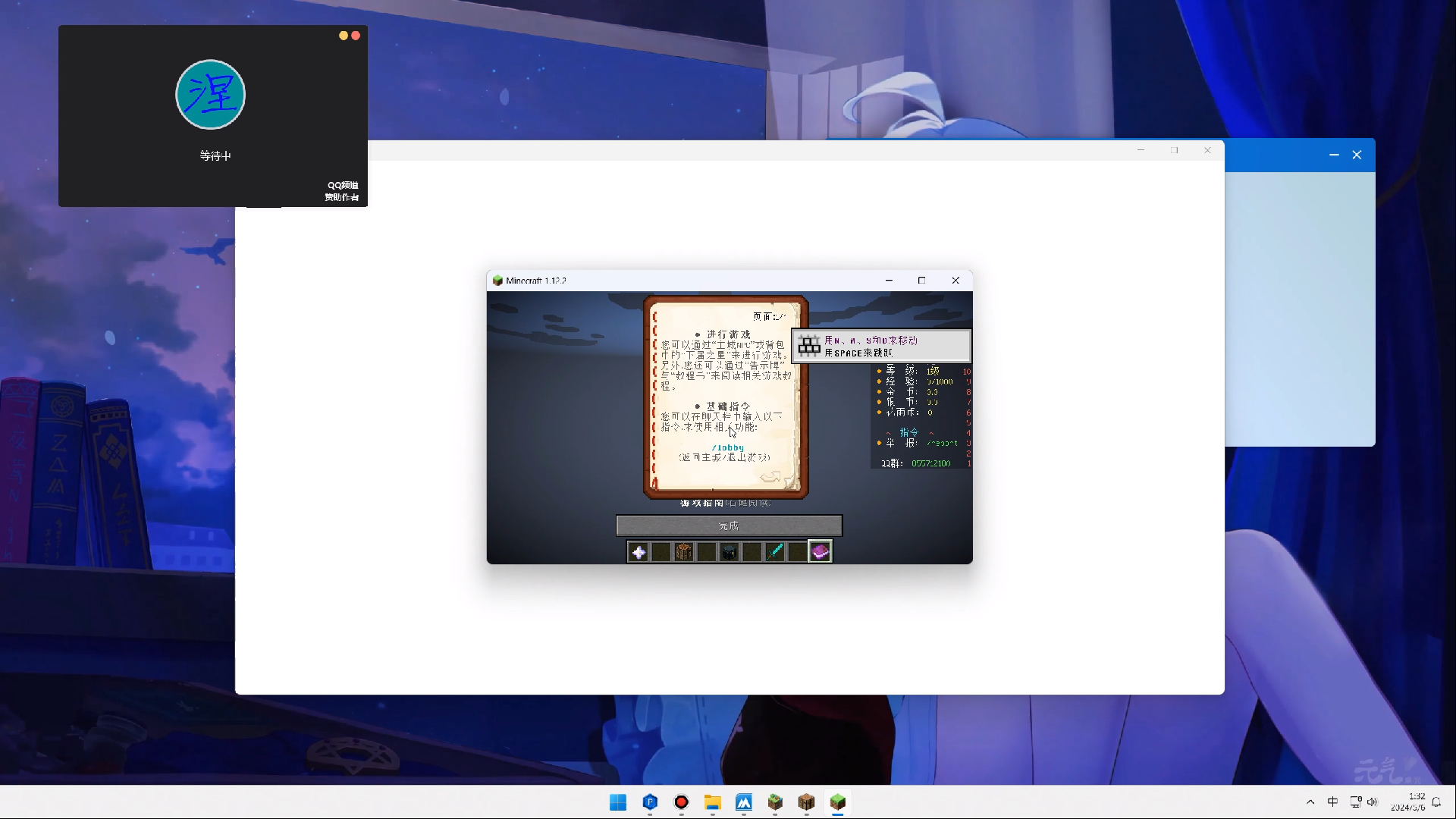
Task: Open the volume tray icon
Action: tap(1372, 802)
